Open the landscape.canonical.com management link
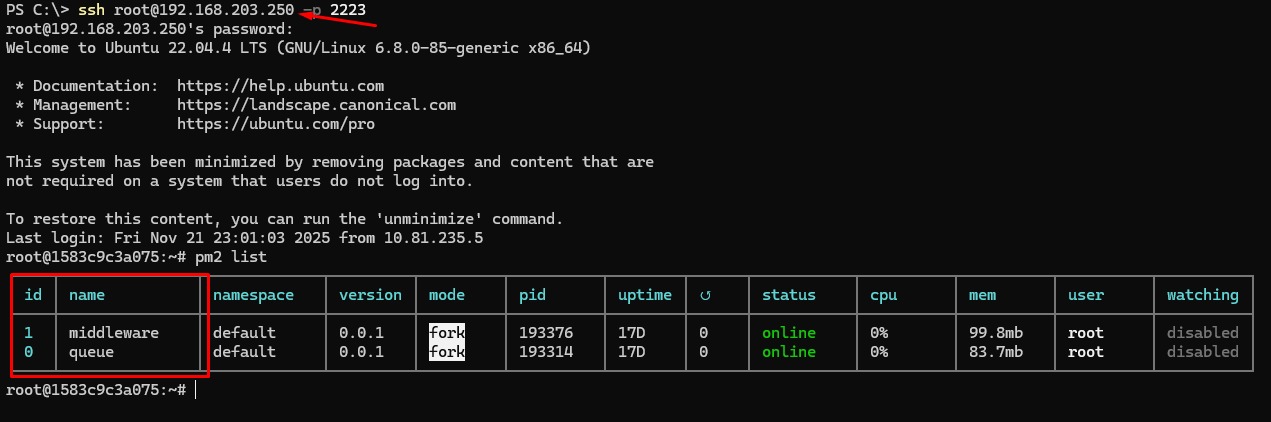The width and height of the screenshot is (1271, 422). (x=316, y=105)
